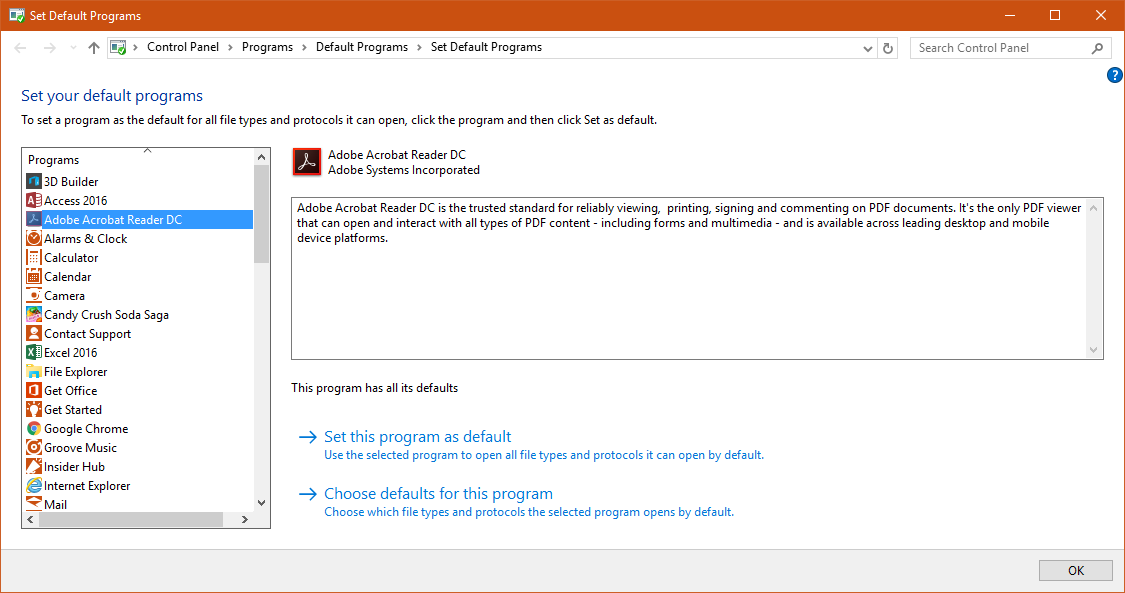Go to Programs breadcrumb
1125x593 pixels.
267,47
